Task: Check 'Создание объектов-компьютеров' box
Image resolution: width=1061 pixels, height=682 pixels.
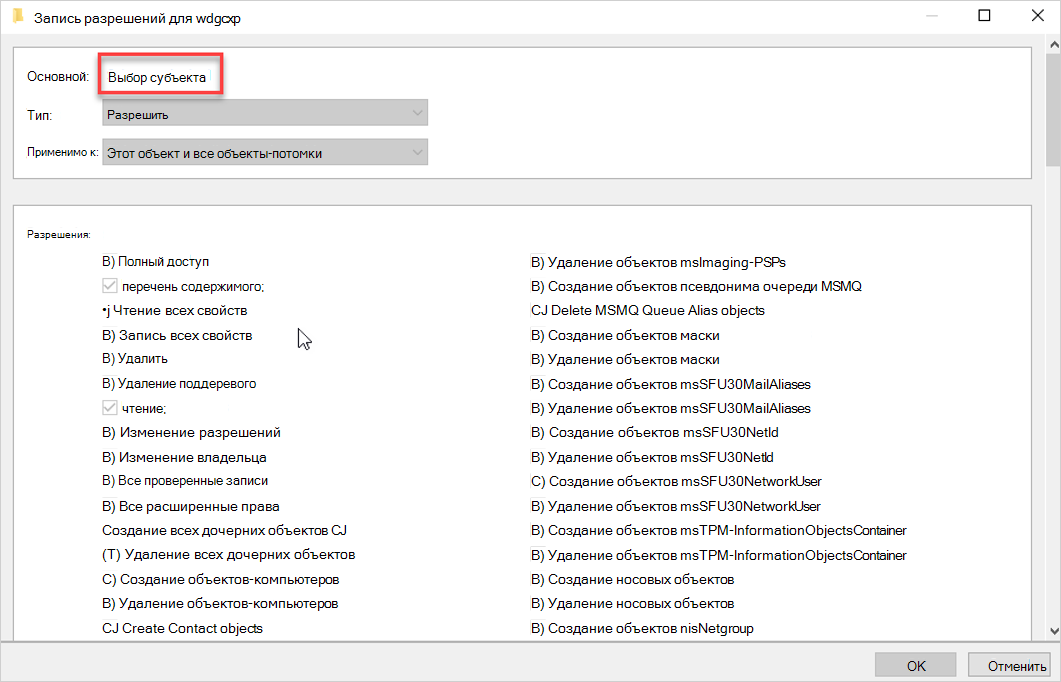Action: coord(110,579)
